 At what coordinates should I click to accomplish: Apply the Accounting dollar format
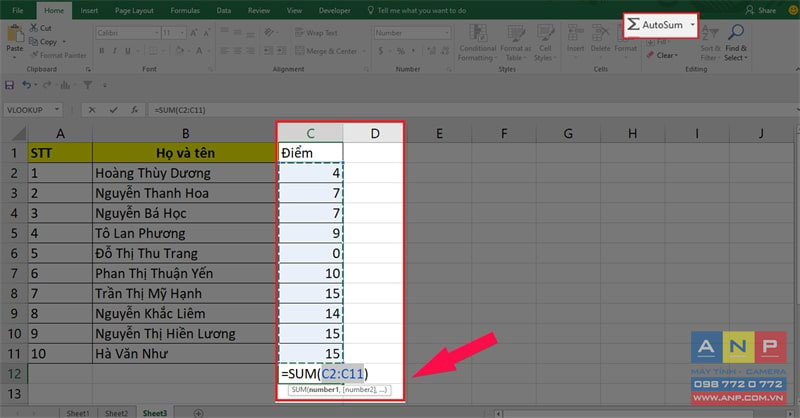[381, 51]
